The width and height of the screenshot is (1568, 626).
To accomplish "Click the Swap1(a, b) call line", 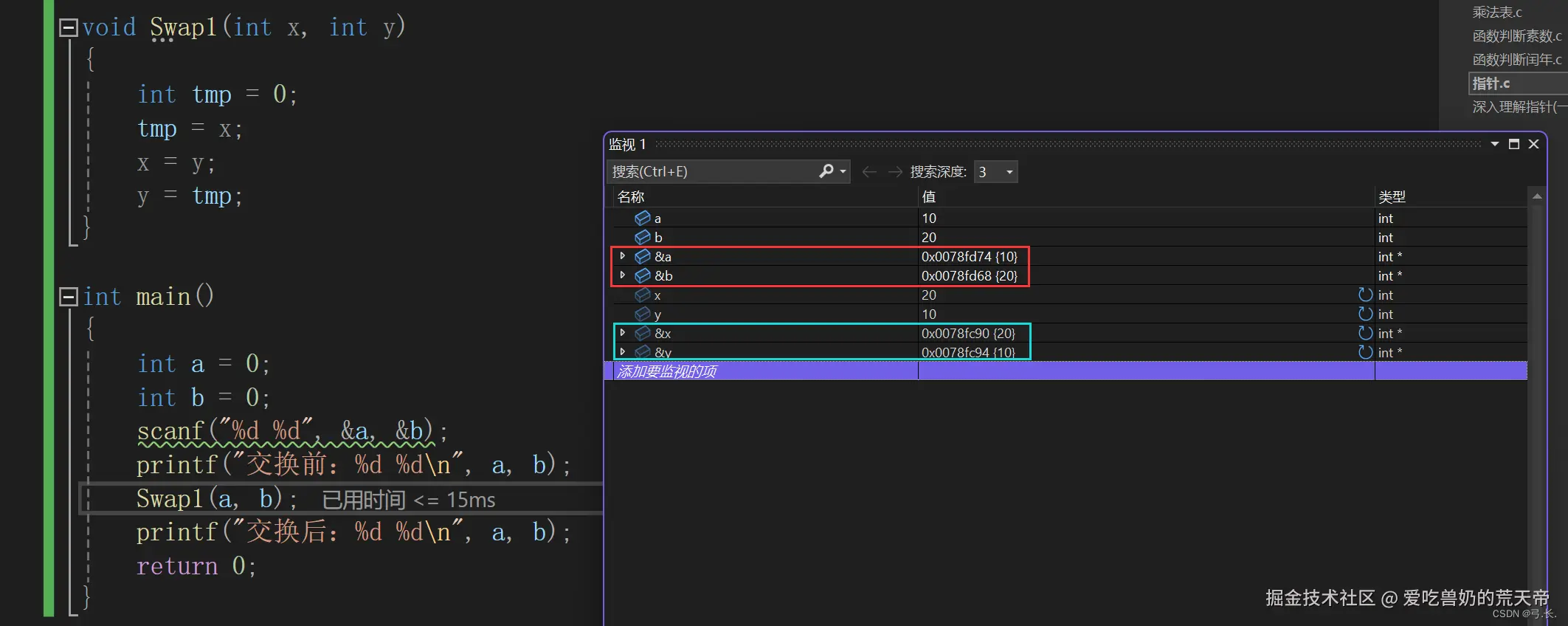I will [x=217, y=499].
